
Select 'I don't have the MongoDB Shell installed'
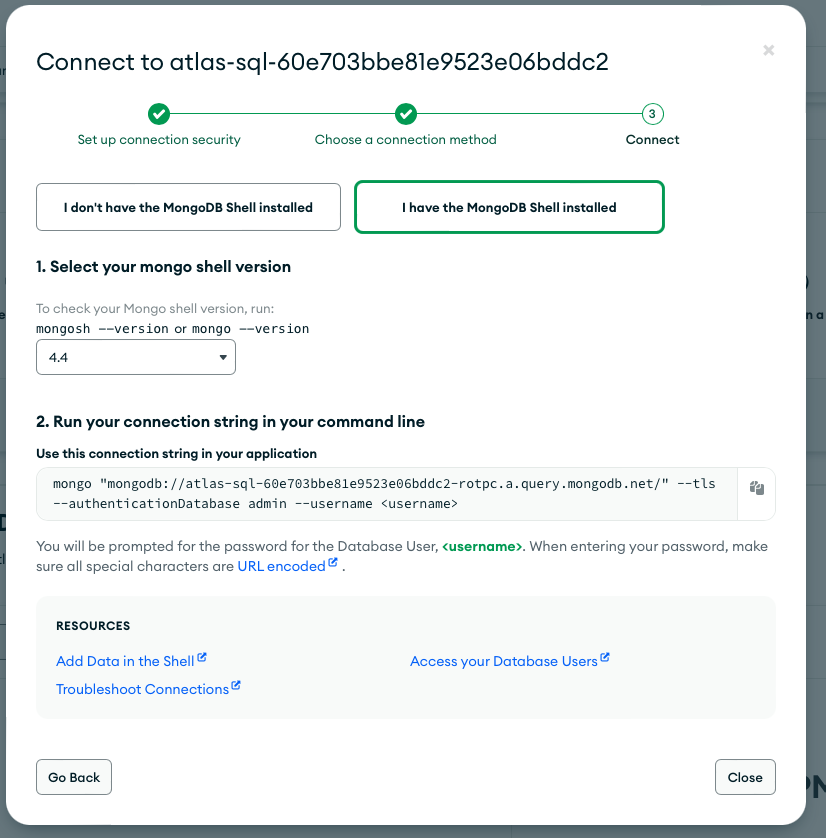[188, 208]
